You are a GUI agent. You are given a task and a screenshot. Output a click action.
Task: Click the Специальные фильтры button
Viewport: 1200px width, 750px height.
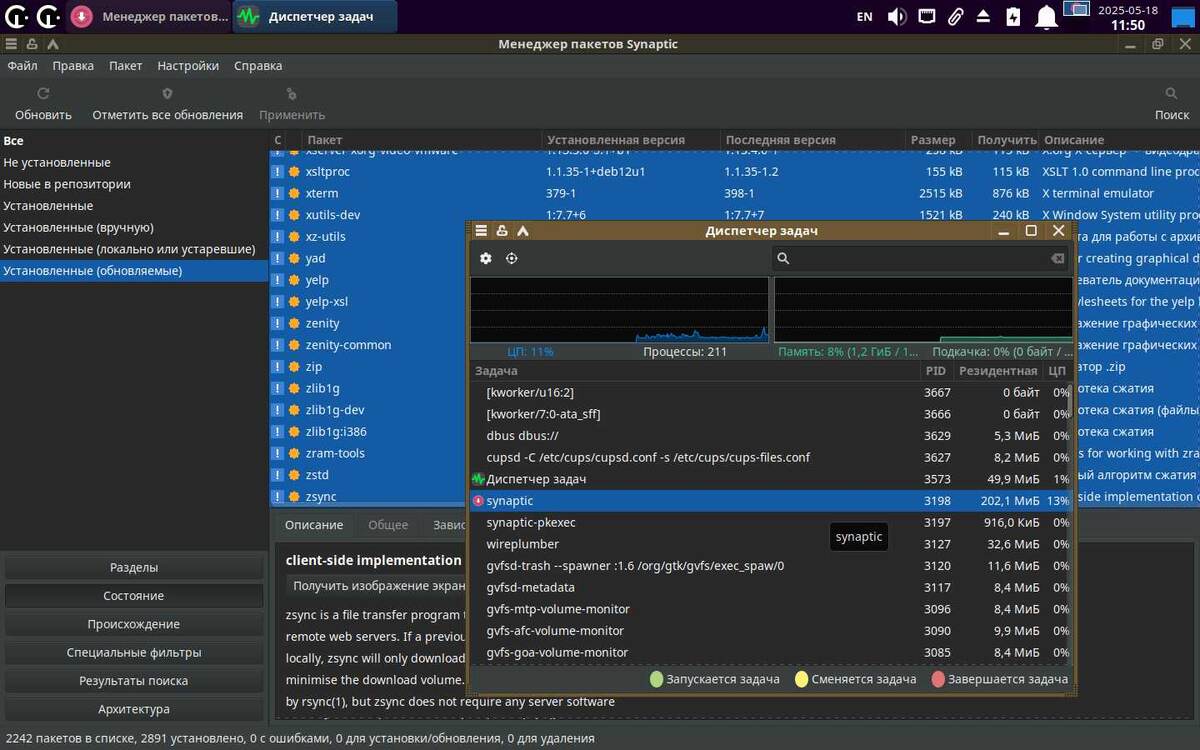[x=134, y=652]
